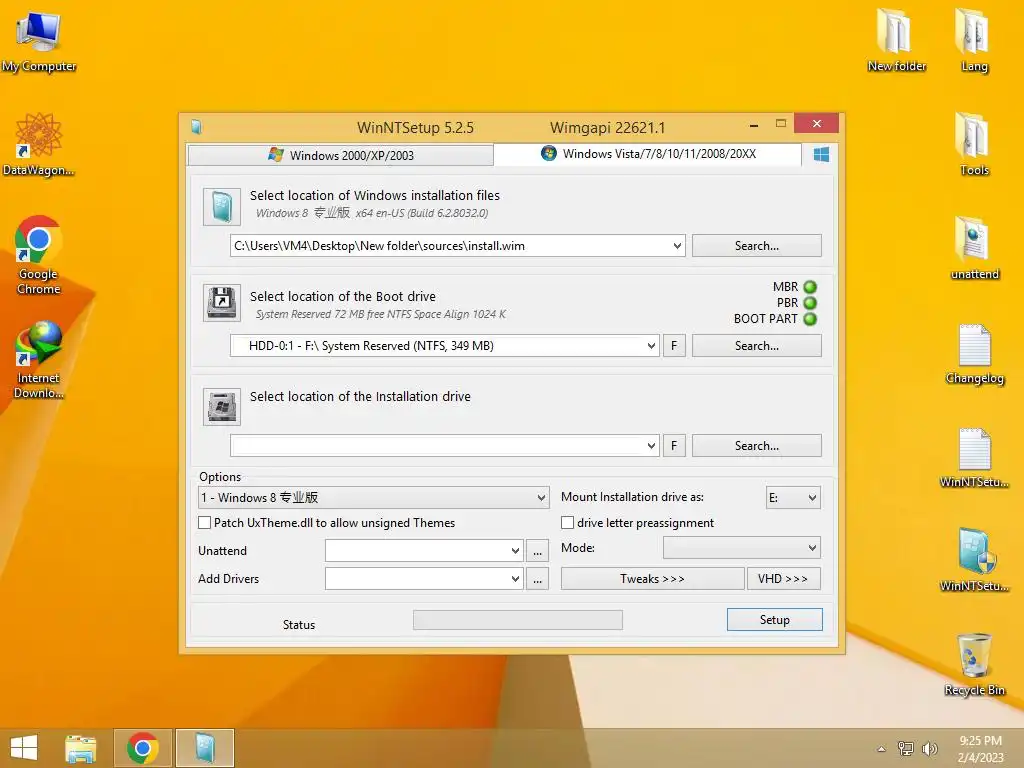
Task: Click the System Reserved 72 MB free info text
Action: point(381,314)
